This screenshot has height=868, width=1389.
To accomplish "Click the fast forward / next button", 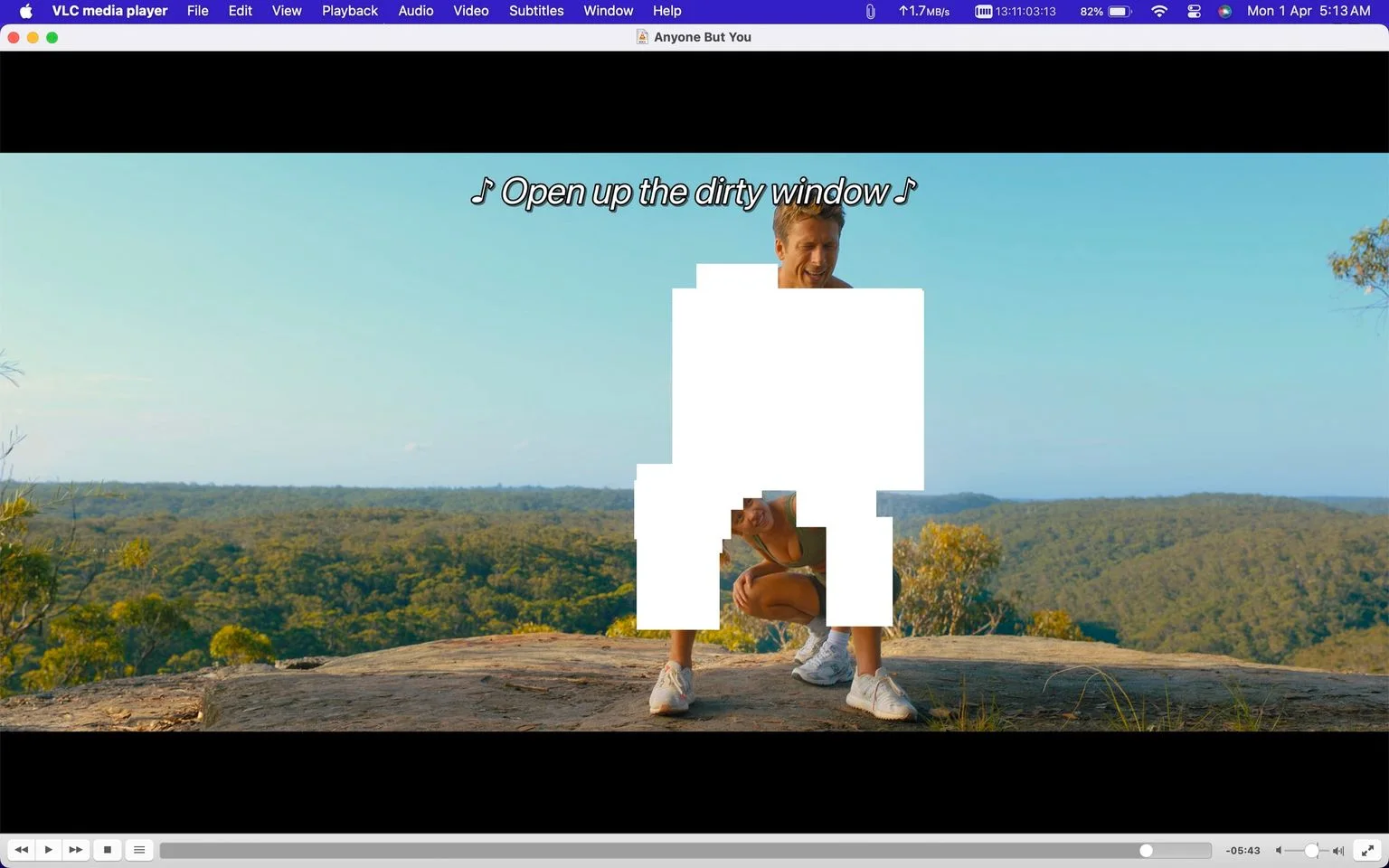I will (76, 850).
